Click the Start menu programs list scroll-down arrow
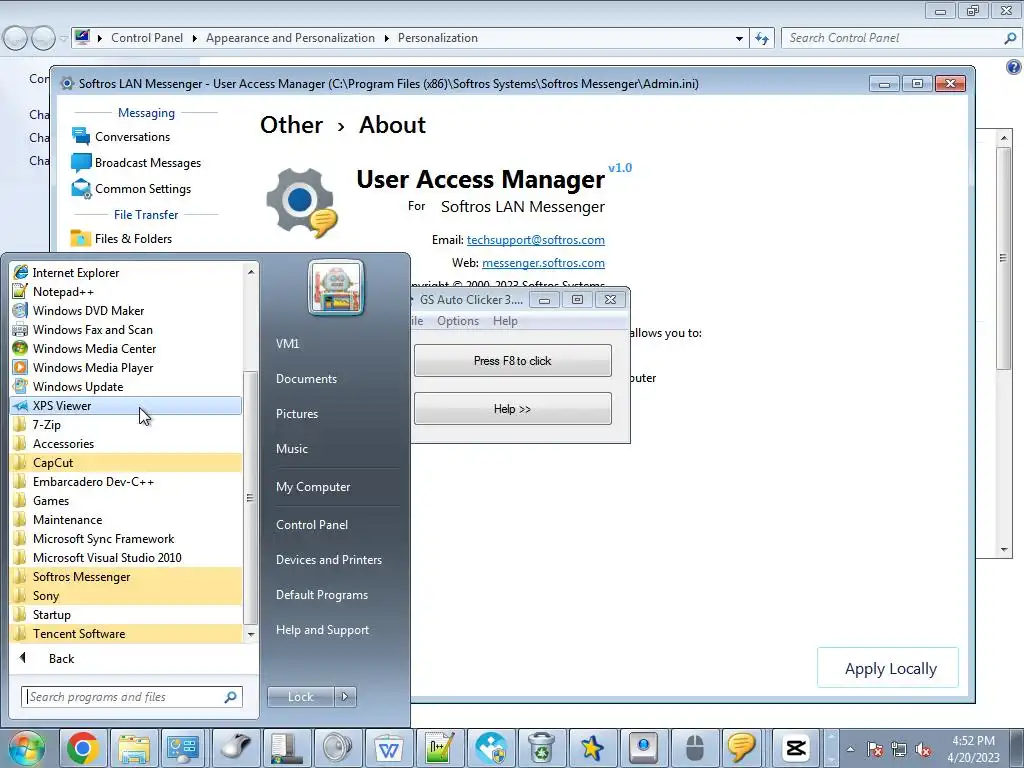This screenshot has height=768, width=1024. click(x=251, y=634)
